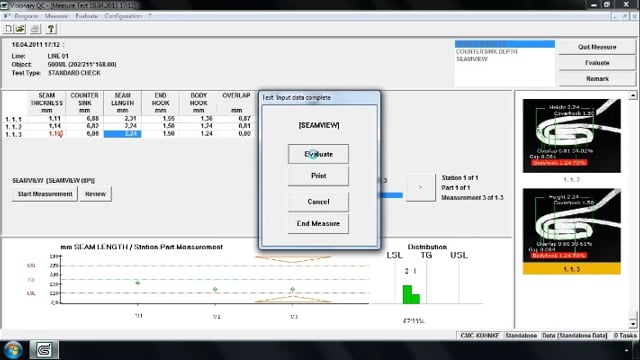Click the BODY HOOK column header
Viewport: 640px width, 360px height.
click(199, 102)
